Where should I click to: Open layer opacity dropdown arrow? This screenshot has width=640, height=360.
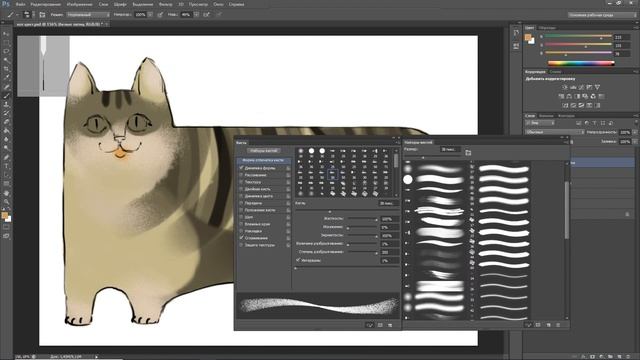tap(635, 132)
